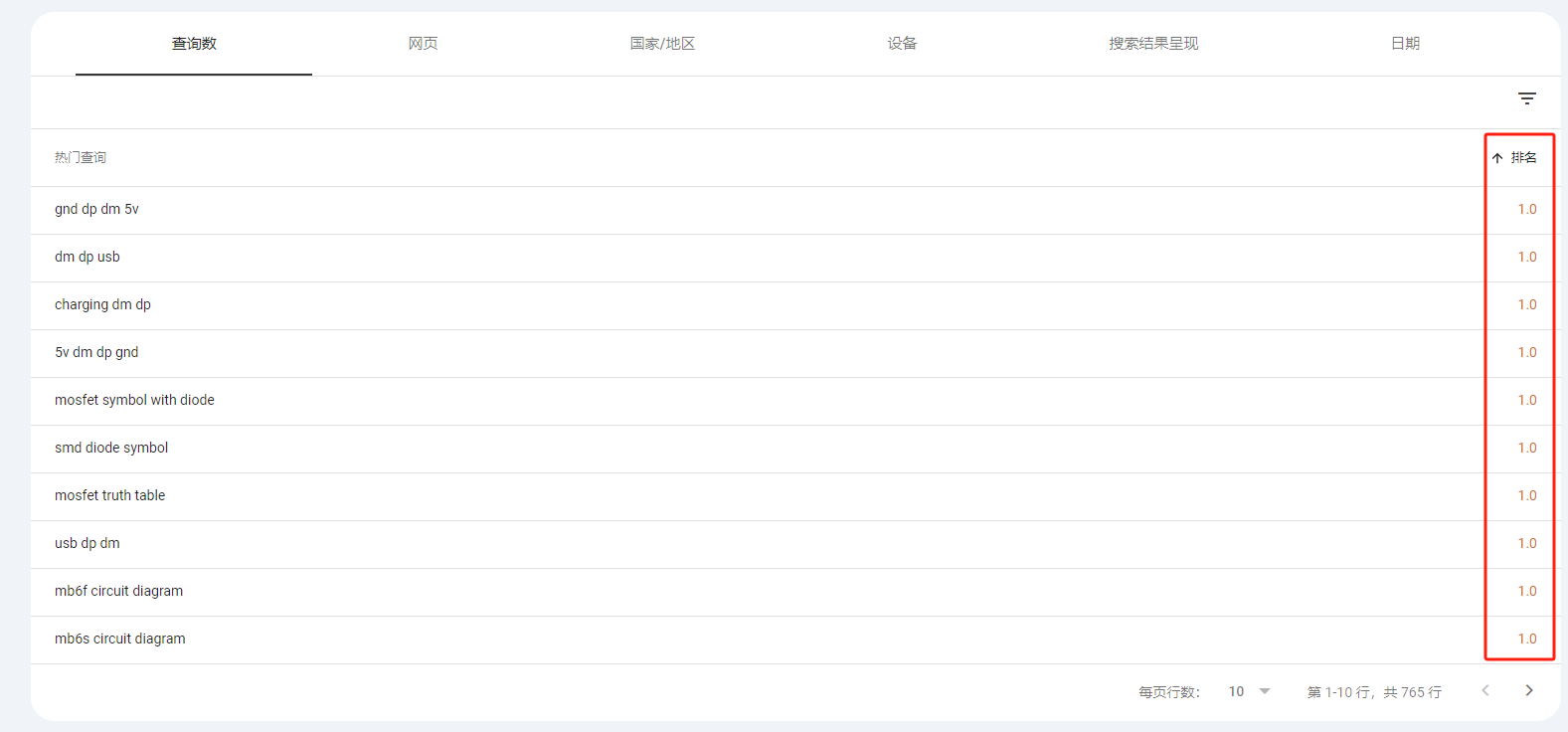Switch to the 查询数 tab
This screenshot has height=732, width=1568.
[194, 44]
